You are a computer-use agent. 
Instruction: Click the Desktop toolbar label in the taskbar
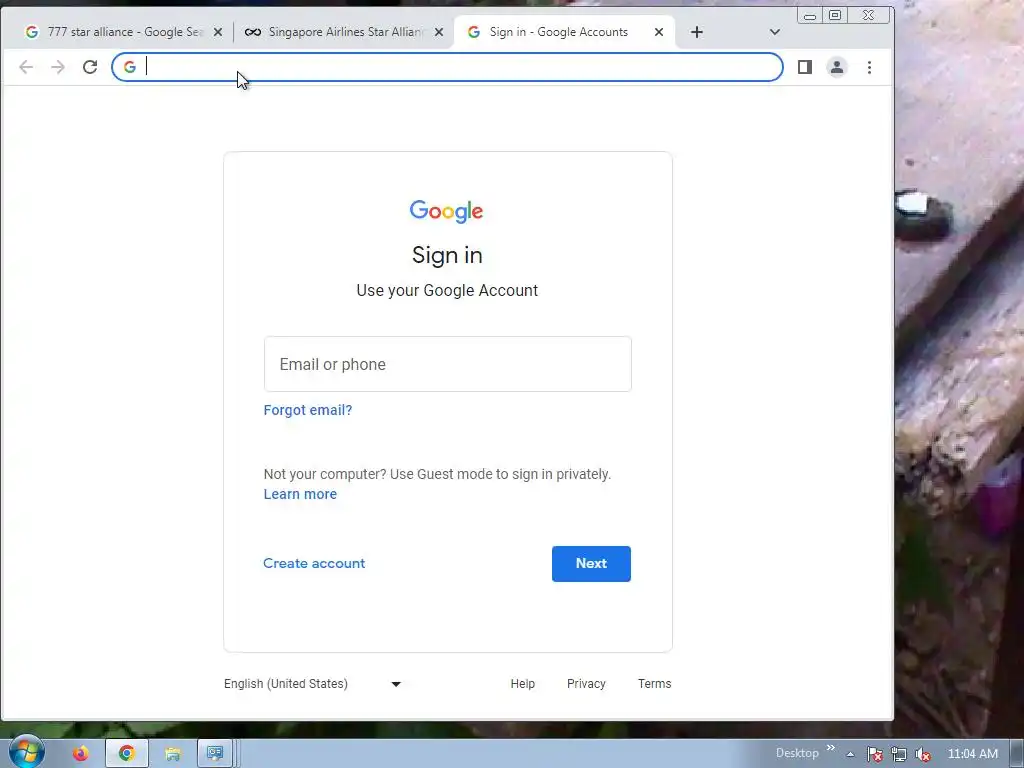(x=797, y=753)
